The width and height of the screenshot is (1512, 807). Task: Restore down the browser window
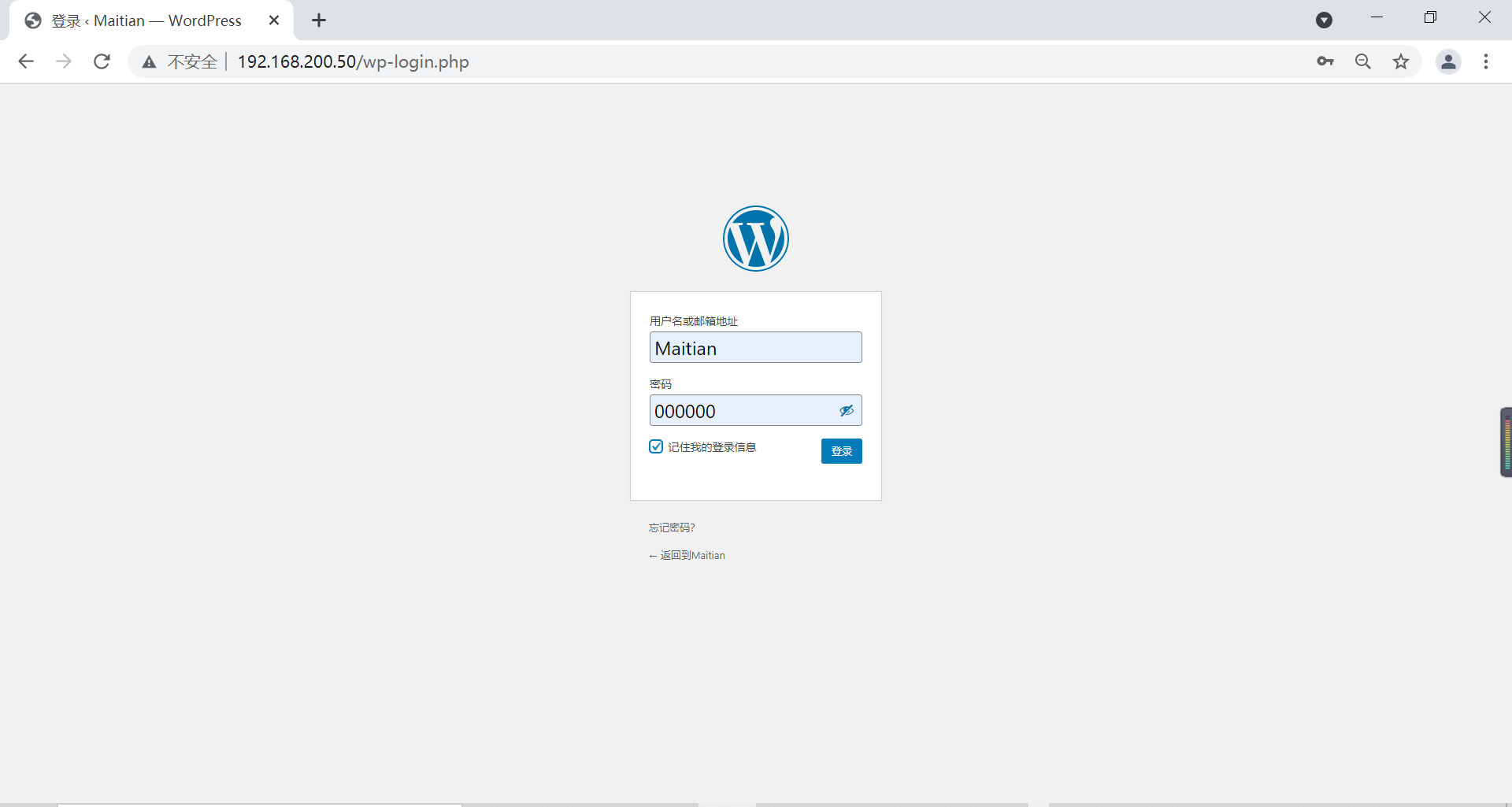(1430, 17)
